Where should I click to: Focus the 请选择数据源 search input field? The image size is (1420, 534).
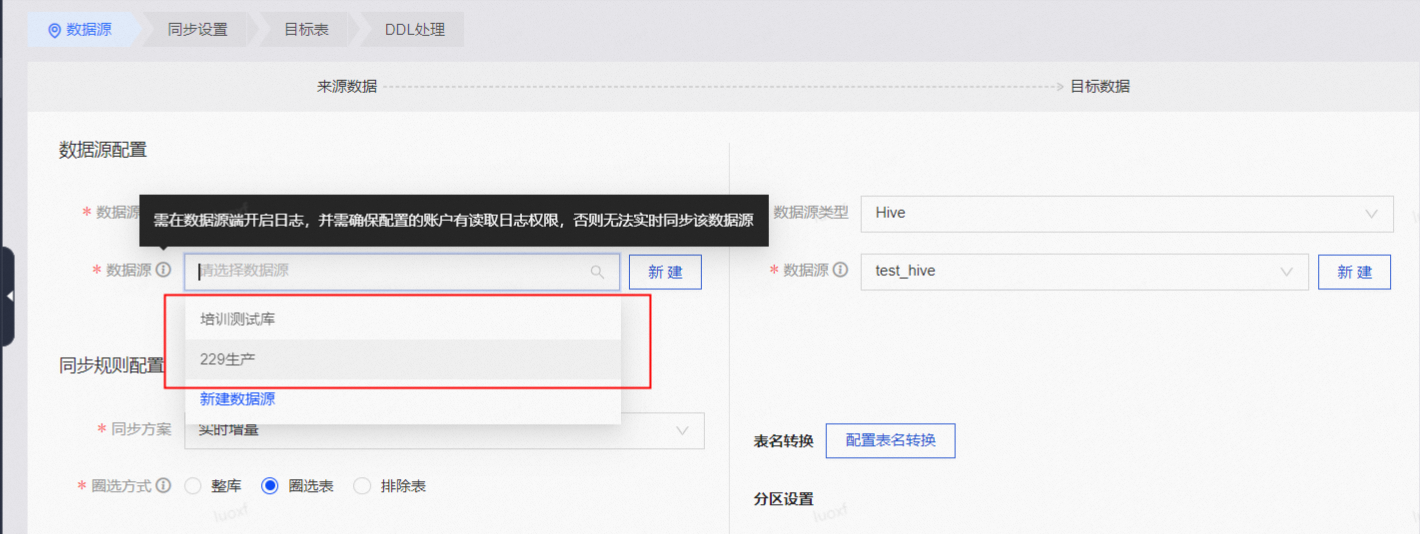tap(390, 271)
